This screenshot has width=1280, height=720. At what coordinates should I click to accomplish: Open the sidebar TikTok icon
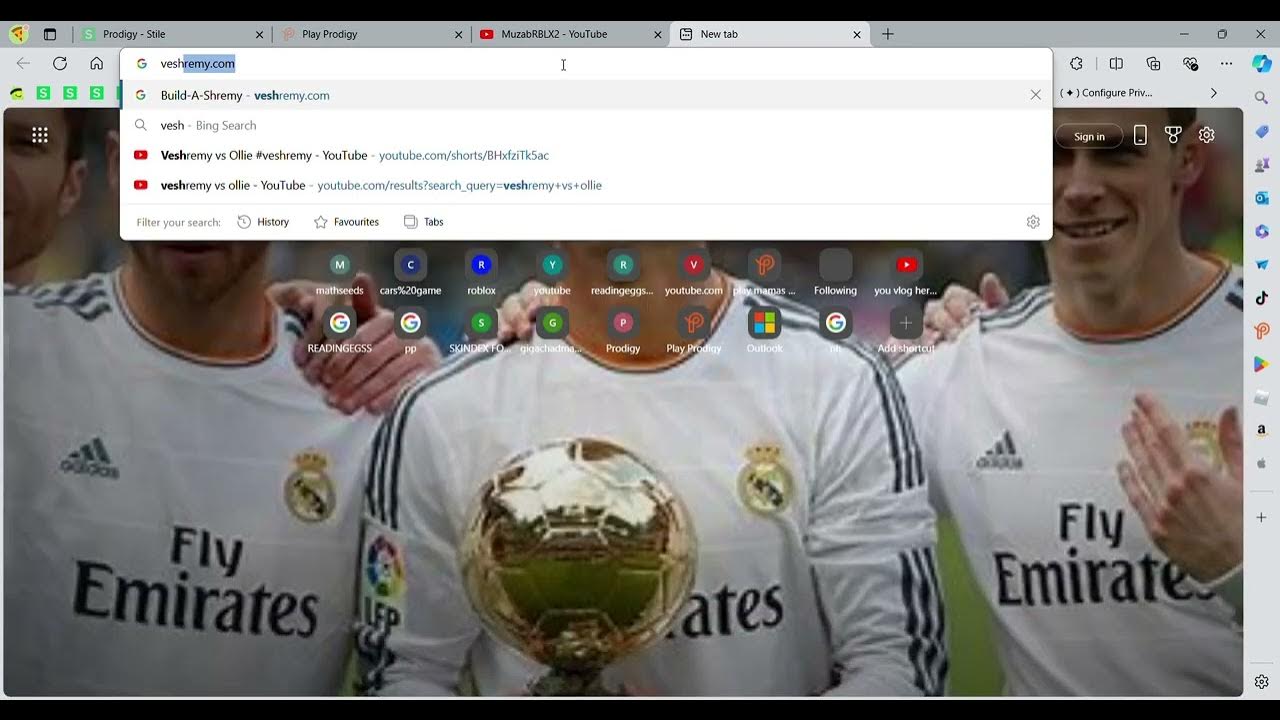(x=1262, y=298)
